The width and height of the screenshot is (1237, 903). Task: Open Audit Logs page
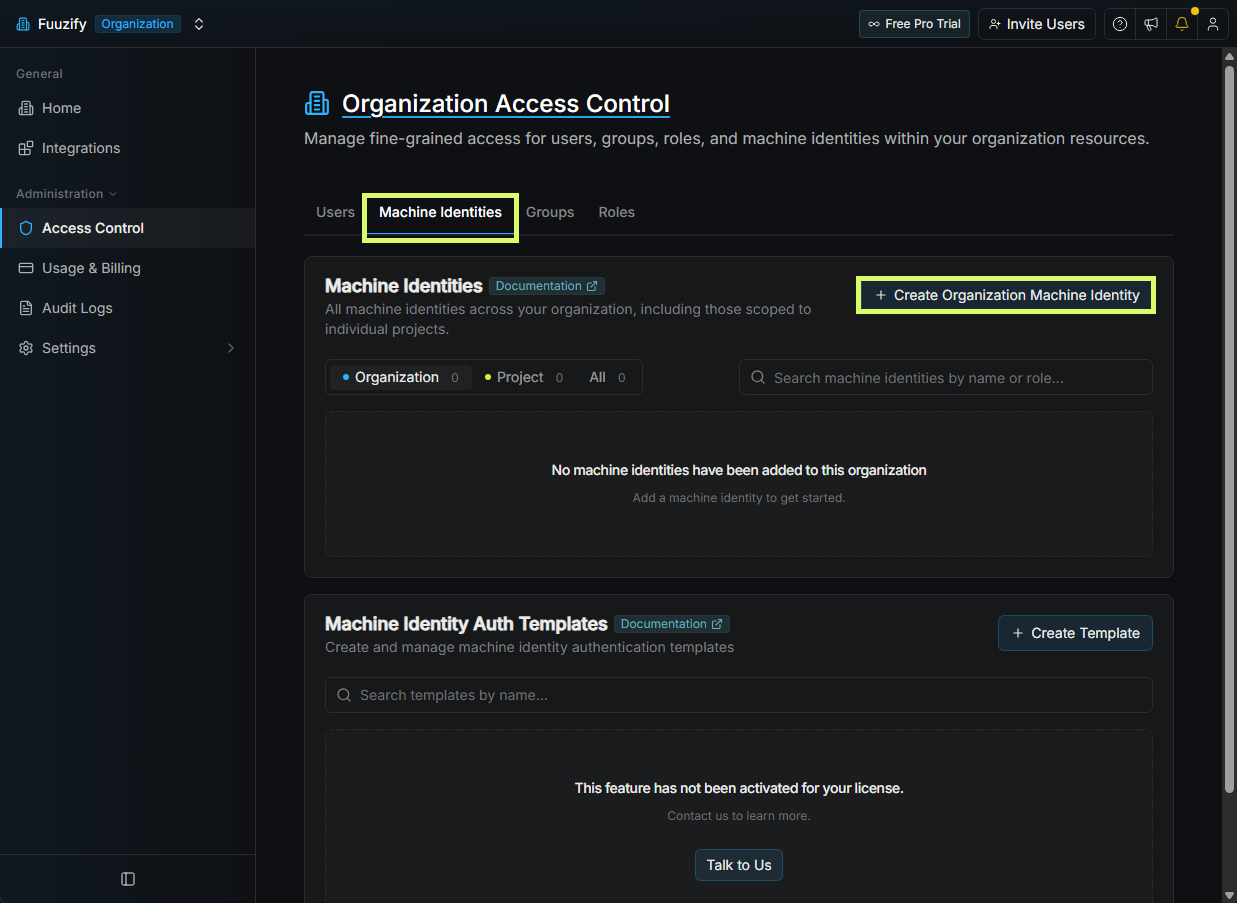127,308
